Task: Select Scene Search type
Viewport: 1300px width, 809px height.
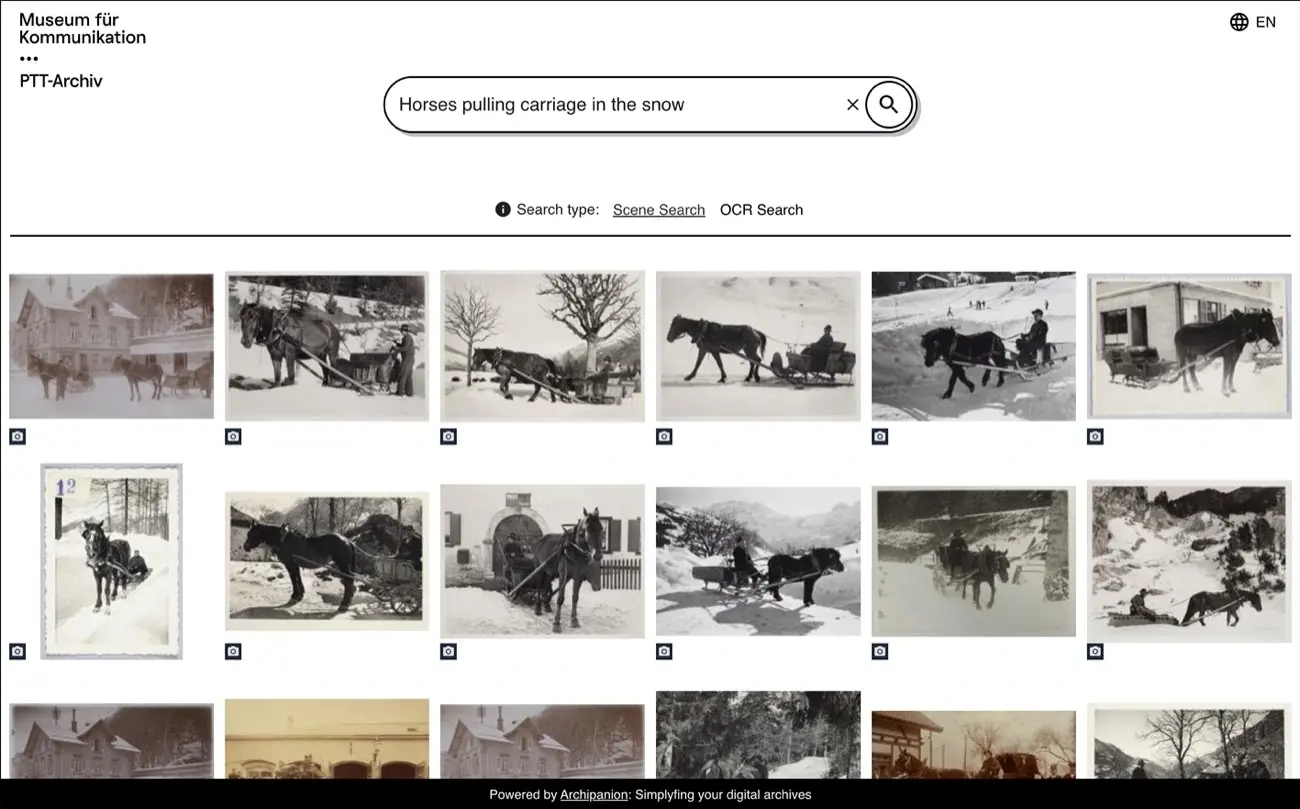Action: pyautogui.click(x=659, y=210)
